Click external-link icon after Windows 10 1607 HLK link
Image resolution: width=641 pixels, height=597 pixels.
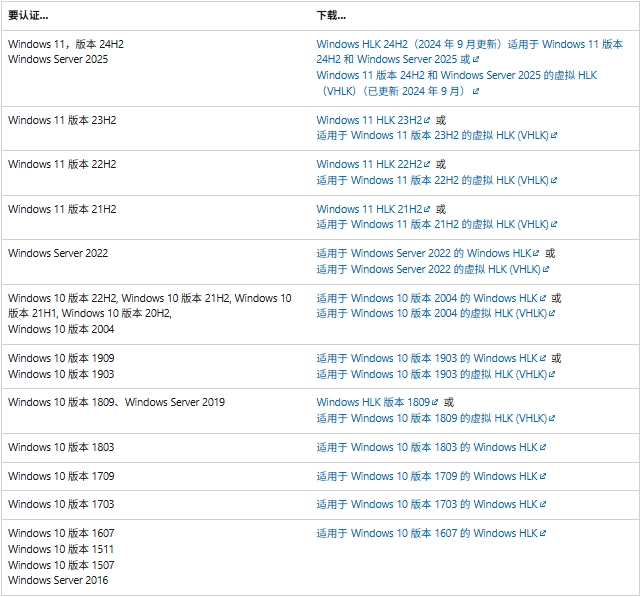(x=543, y=534)
